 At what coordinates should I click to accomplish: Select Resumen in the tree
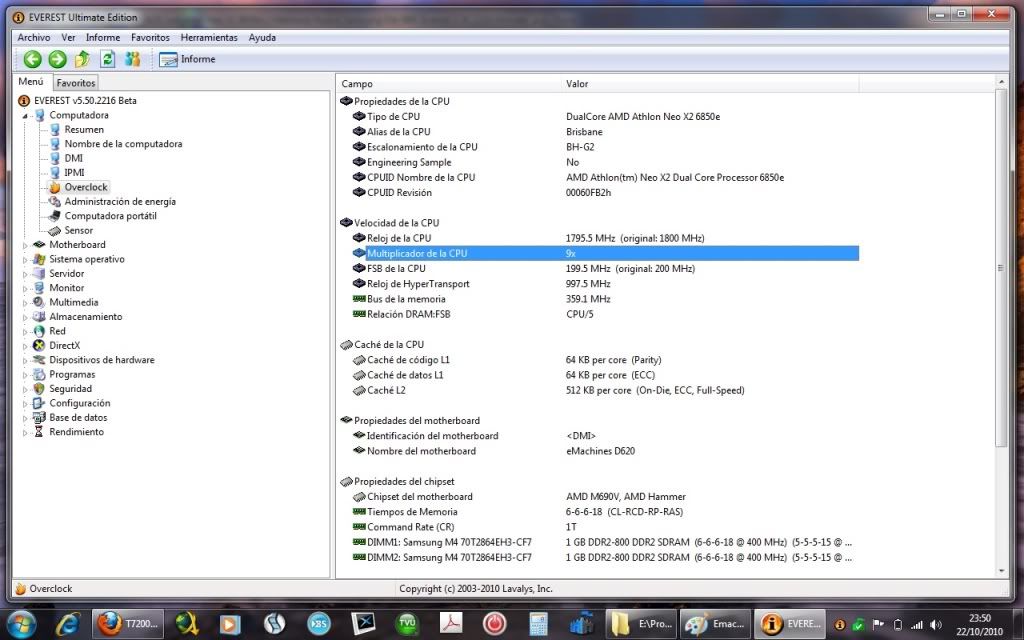[84, 129]
